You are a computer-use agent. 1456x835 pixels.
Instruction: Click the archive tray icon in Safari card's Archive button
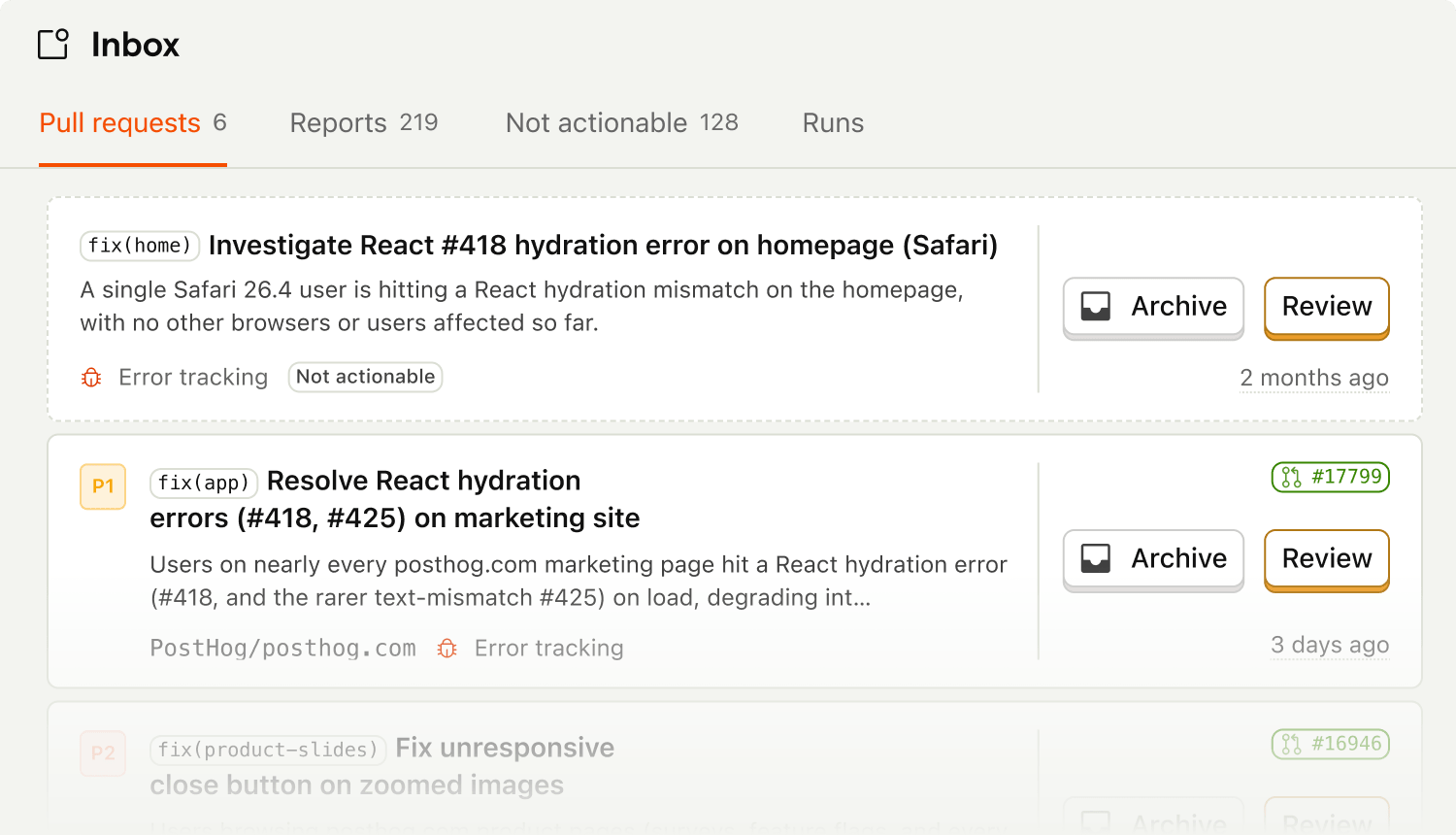[1096, 307]
